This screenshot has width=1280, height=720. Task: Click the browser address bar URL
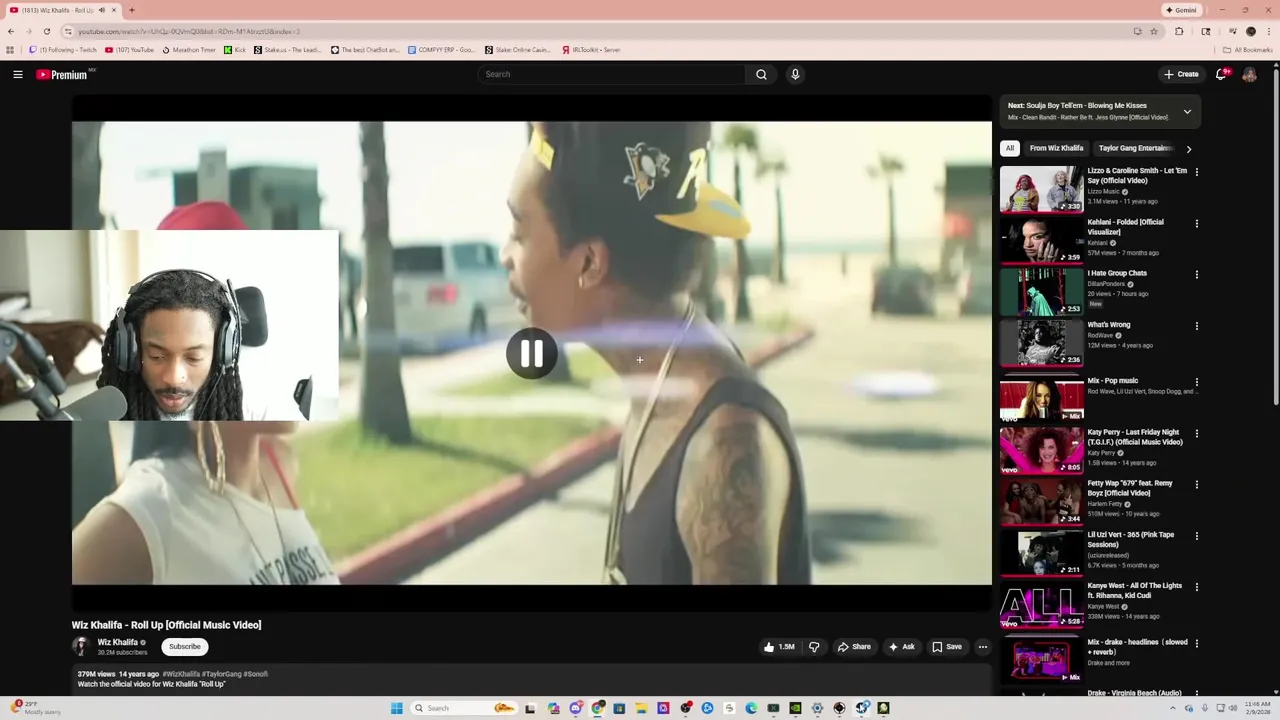pyautogui.click(x=188, y=31)
